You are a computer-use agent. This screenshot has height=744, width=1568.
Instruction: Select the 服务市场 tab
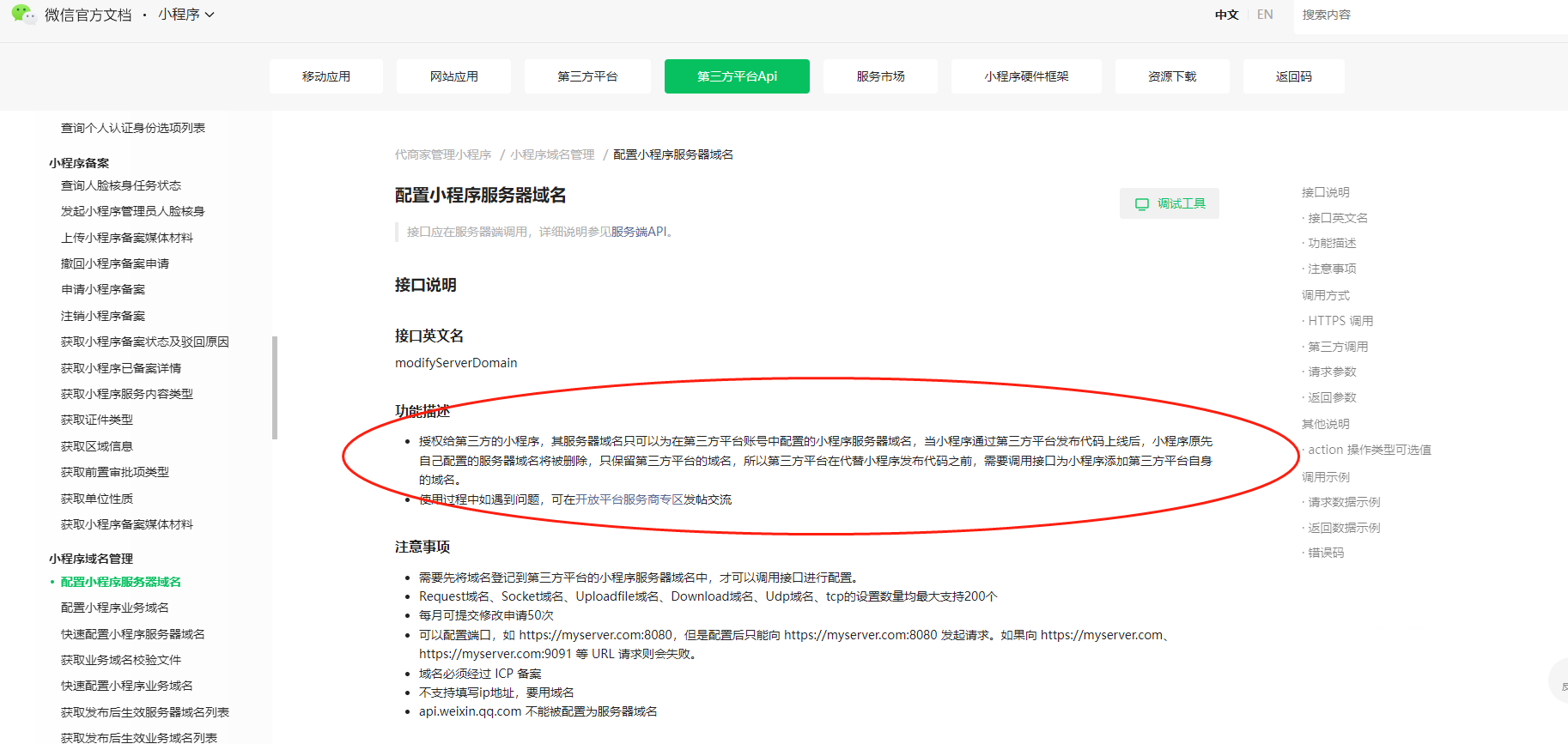[880, 76]
